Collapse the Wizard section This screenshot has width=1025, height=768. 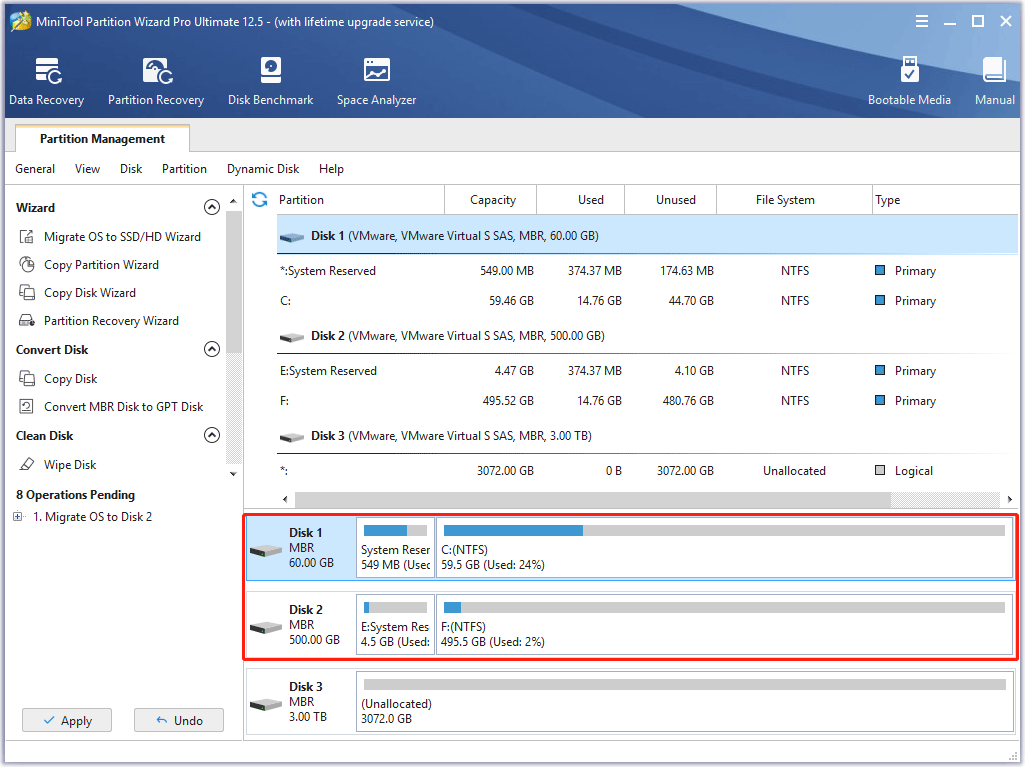coord(212,207)
